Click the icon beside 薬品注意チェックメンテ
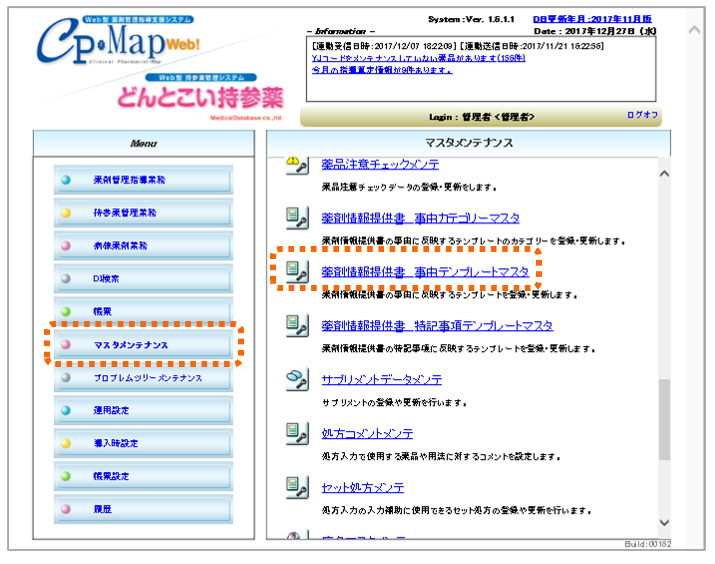Screen dimensions: 715x564 click(294, 165)
